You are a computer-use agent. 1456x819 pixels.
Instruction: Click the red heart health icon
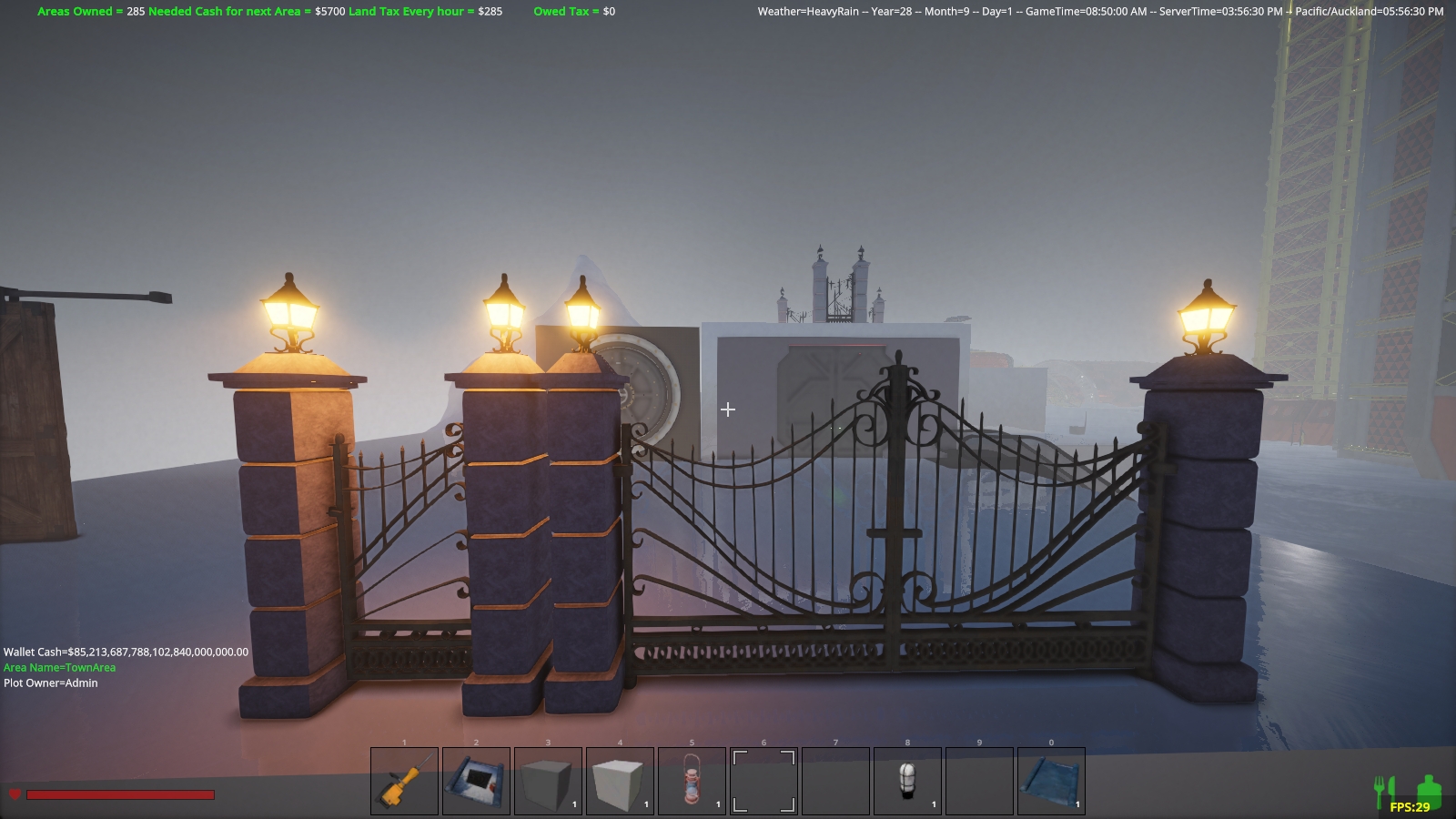15,794
